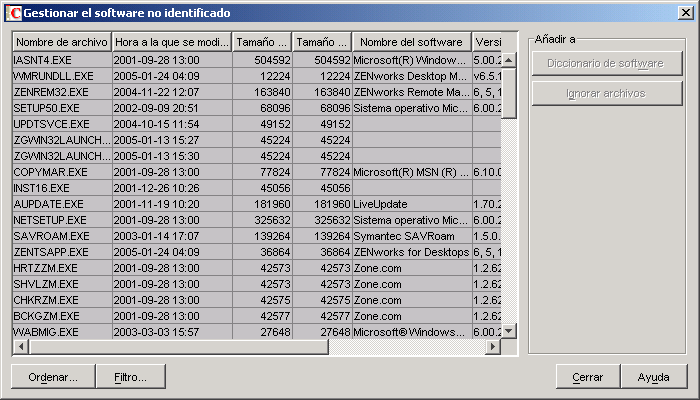This screenshot has height=400, width=700.
Task: Click the application icon in title bar
Action: coord(13,13)
